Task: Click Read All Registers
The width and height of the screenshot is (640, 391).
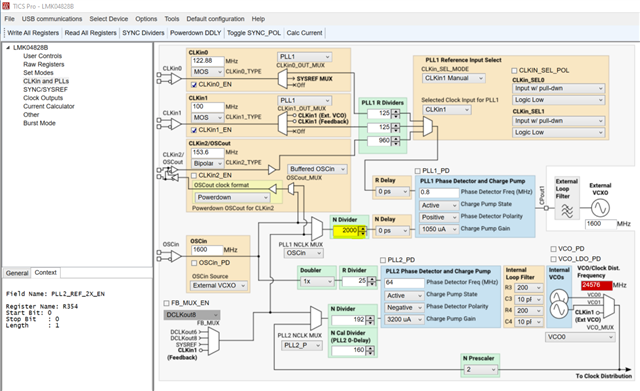Action: point(91,33)
